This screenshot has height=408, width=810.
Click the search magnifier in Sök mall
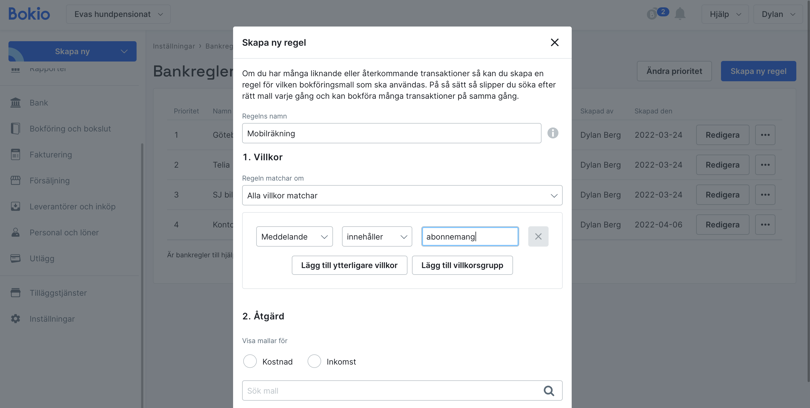tap(549, 391)
